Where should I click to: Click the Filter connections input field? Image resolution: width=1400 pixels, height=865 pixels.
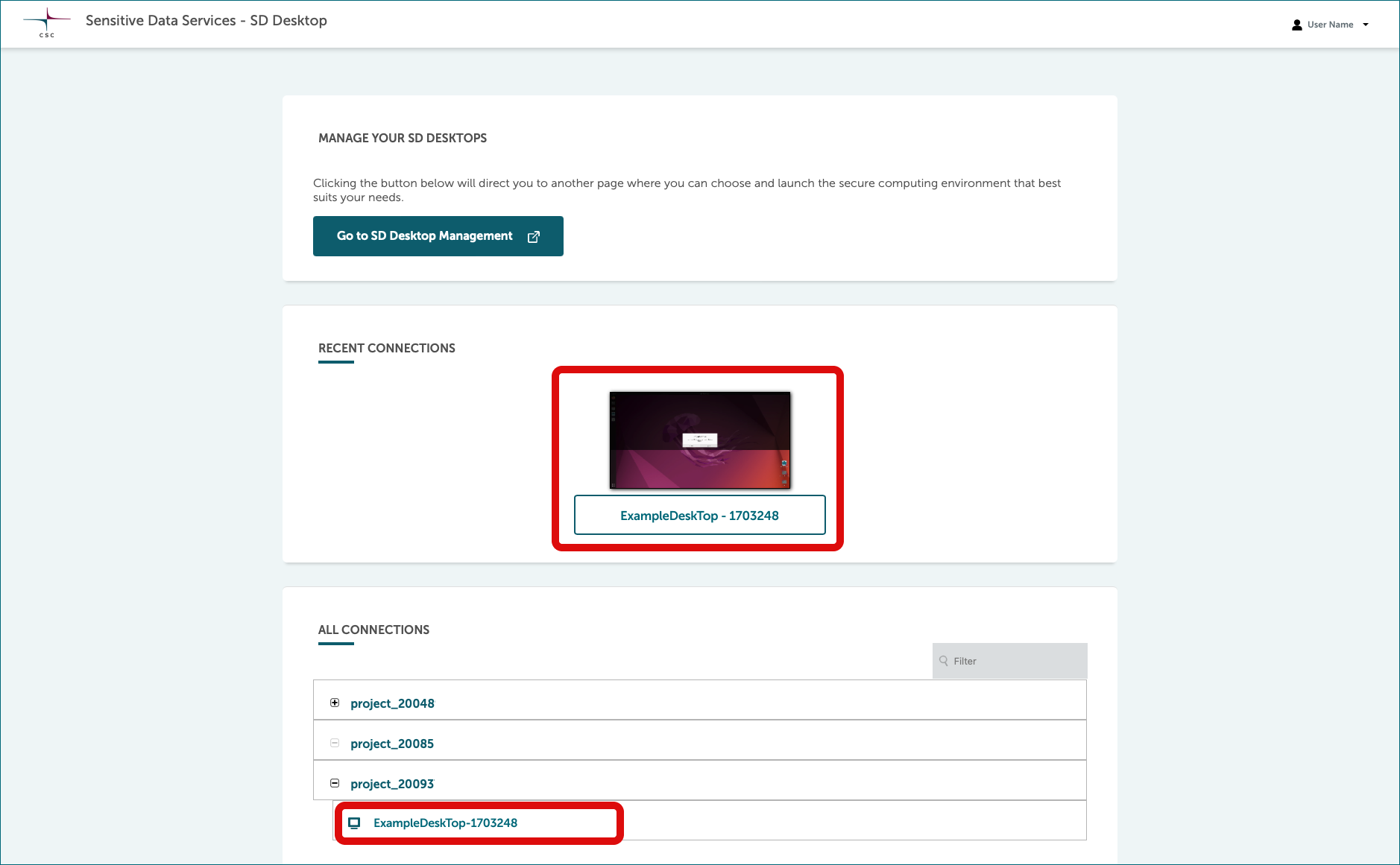[1010, 661]
